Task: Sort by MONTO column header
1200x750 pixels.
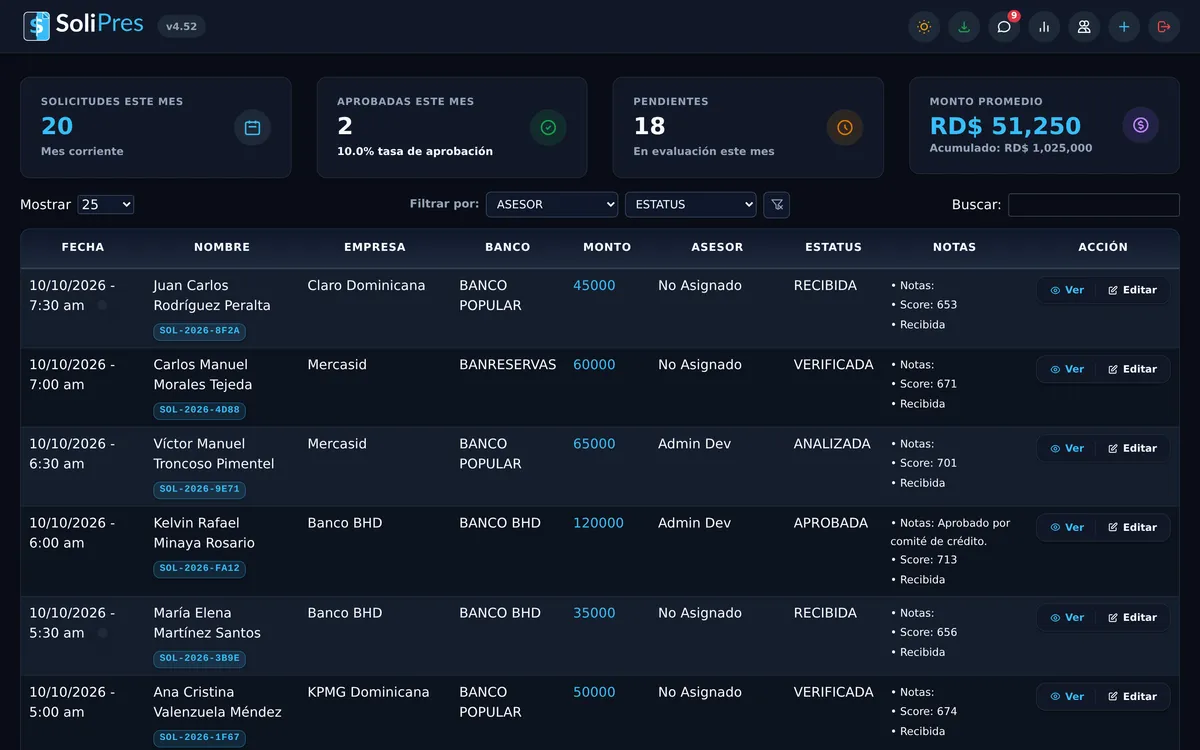Action: tap(607, 247)
